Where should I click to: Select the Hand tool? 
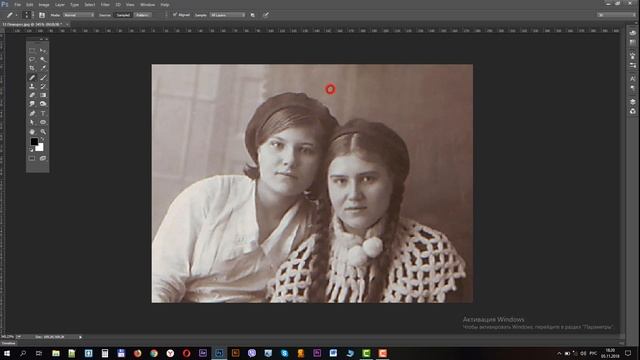point(32,131)
